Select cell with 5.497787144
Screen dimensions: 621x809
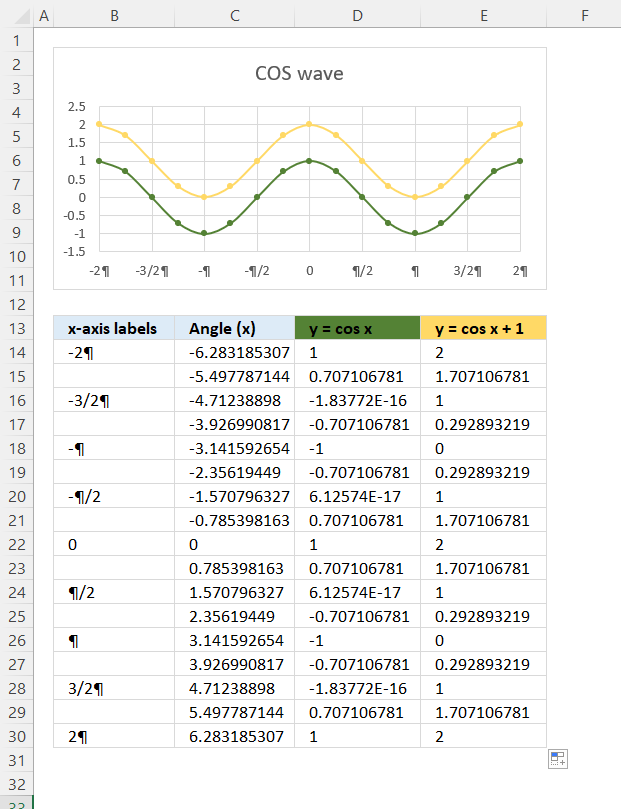(235, 712)
